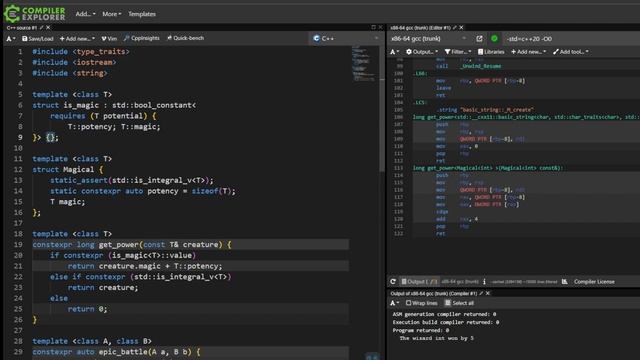640x360 pixels.
Task: Click rename pencil on compiler tab
Action: pos(455,28)
